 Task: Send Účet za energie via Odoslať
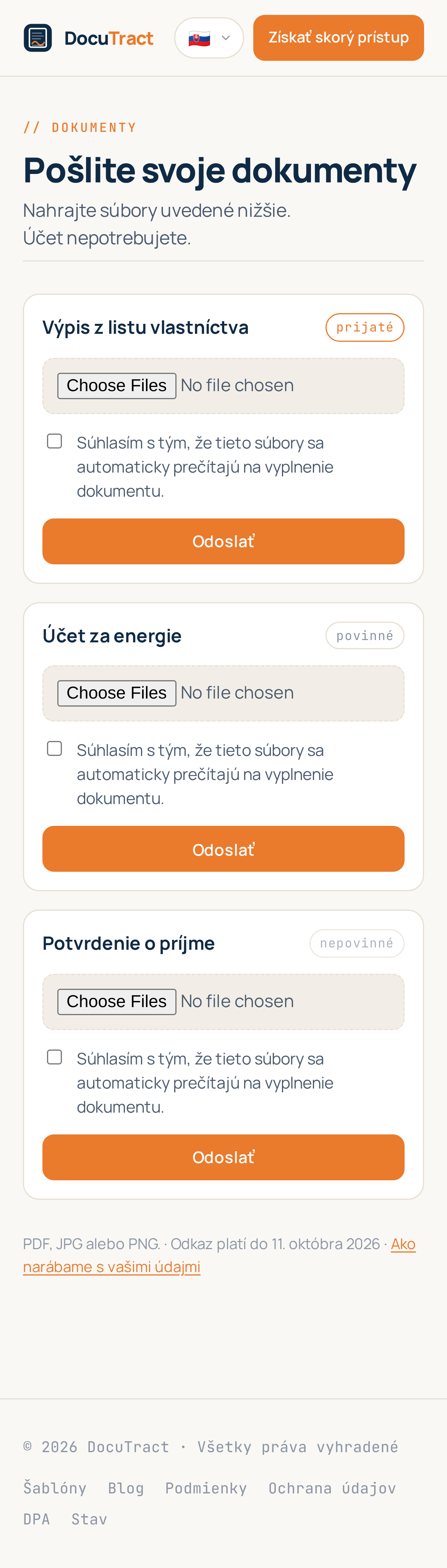pos(223,848)
